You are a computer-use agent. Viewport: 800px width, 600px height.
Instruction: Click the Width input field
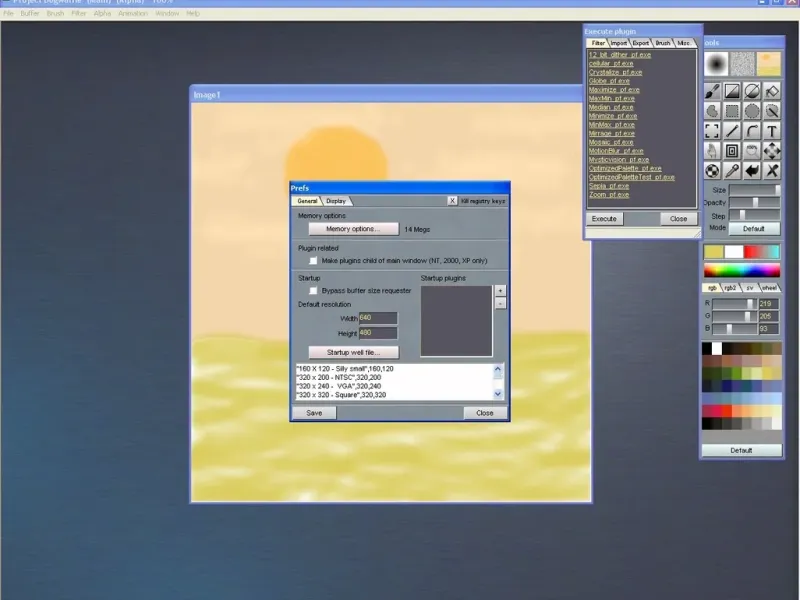pos(378,318)
